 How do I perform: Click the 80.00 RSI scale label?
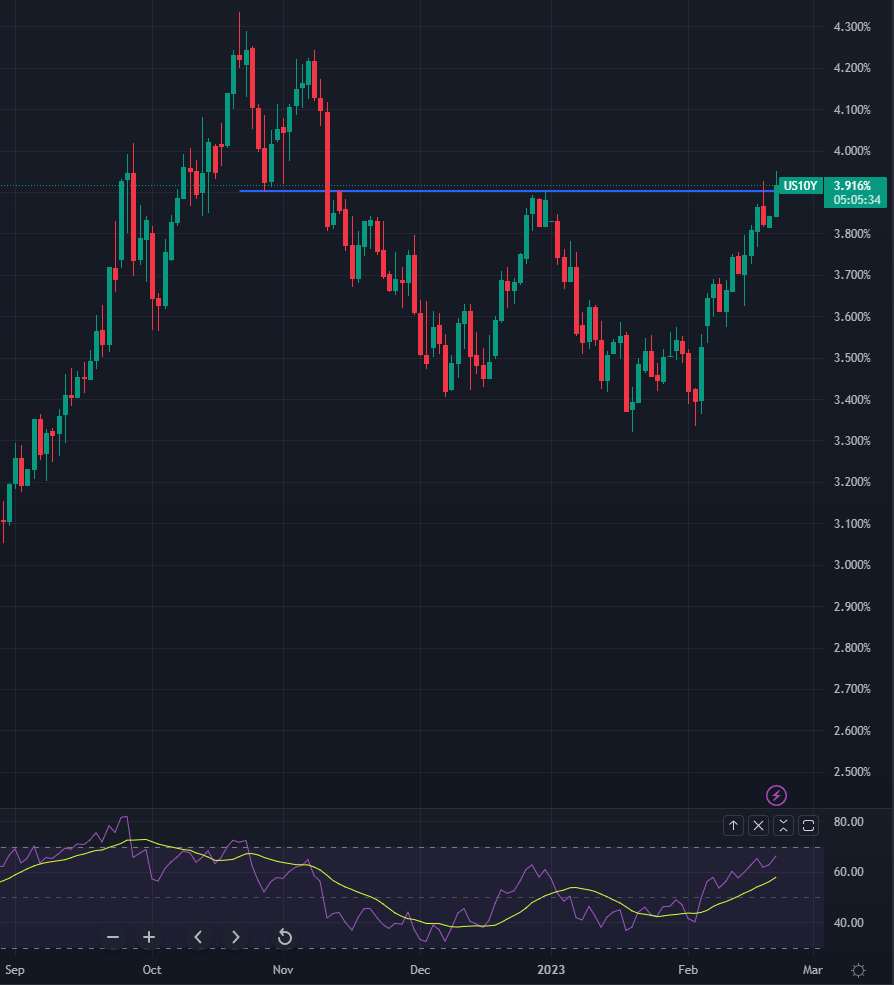pos(848,822)
